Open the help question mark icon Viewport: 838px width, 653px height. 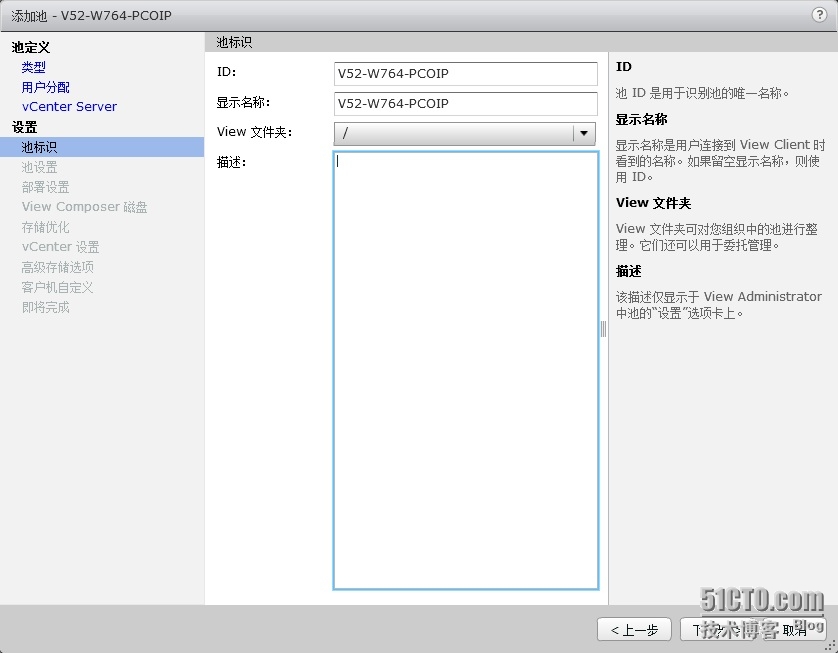(819, 15)
